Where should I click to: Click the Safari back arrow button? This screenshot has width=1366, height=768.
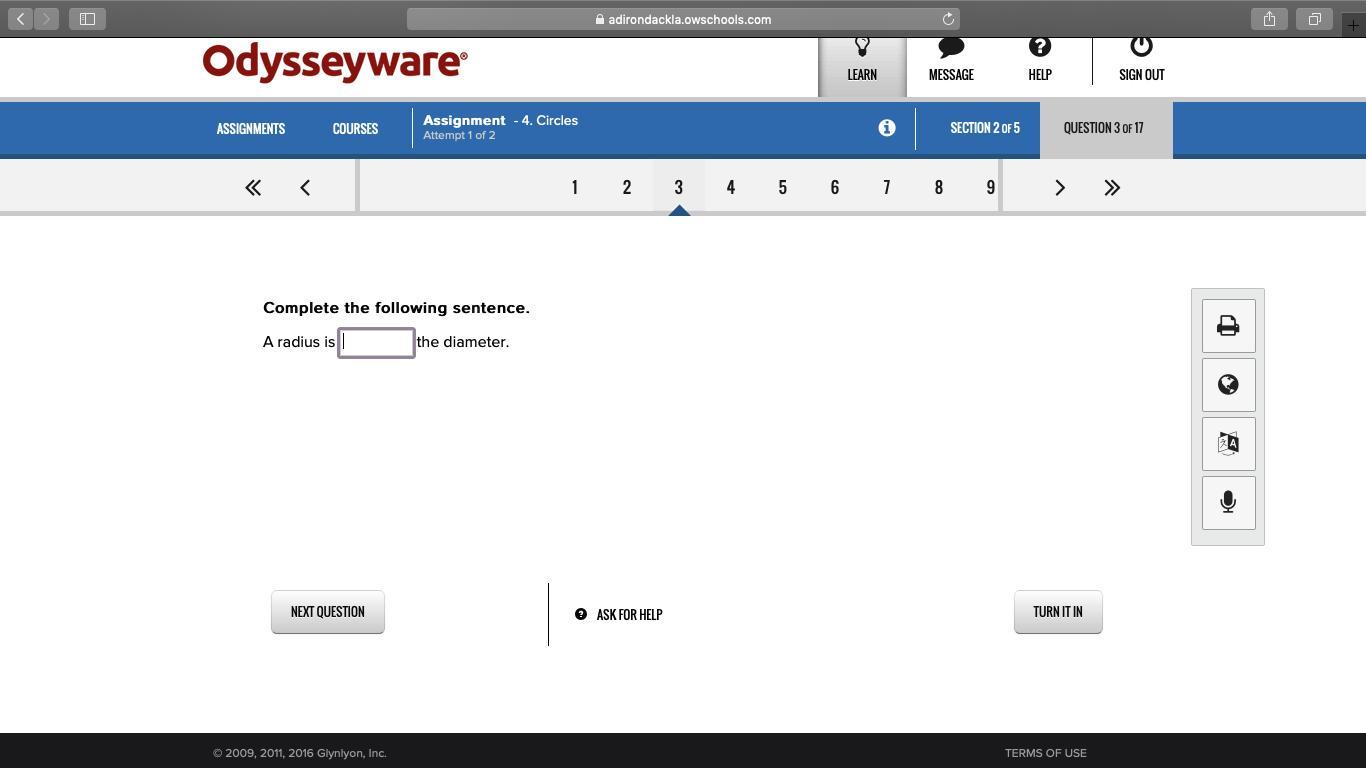pyautogui.click(x=21, y=19)
